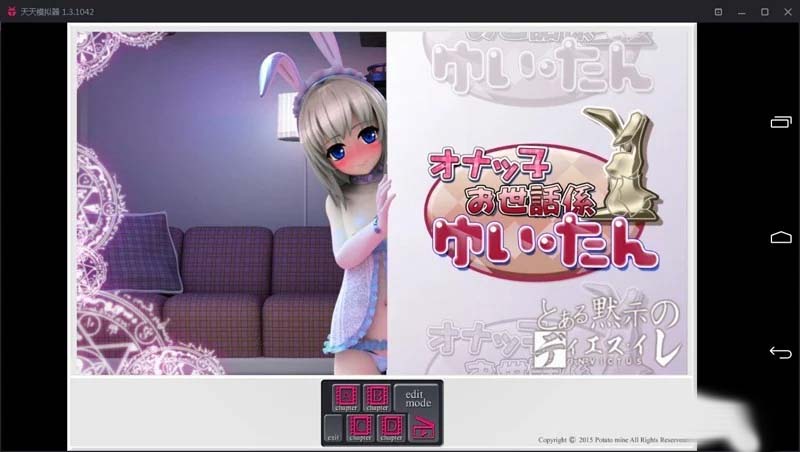Enter edit mode
Viewport: 800px width, 452px height.
tap(417, 398)
